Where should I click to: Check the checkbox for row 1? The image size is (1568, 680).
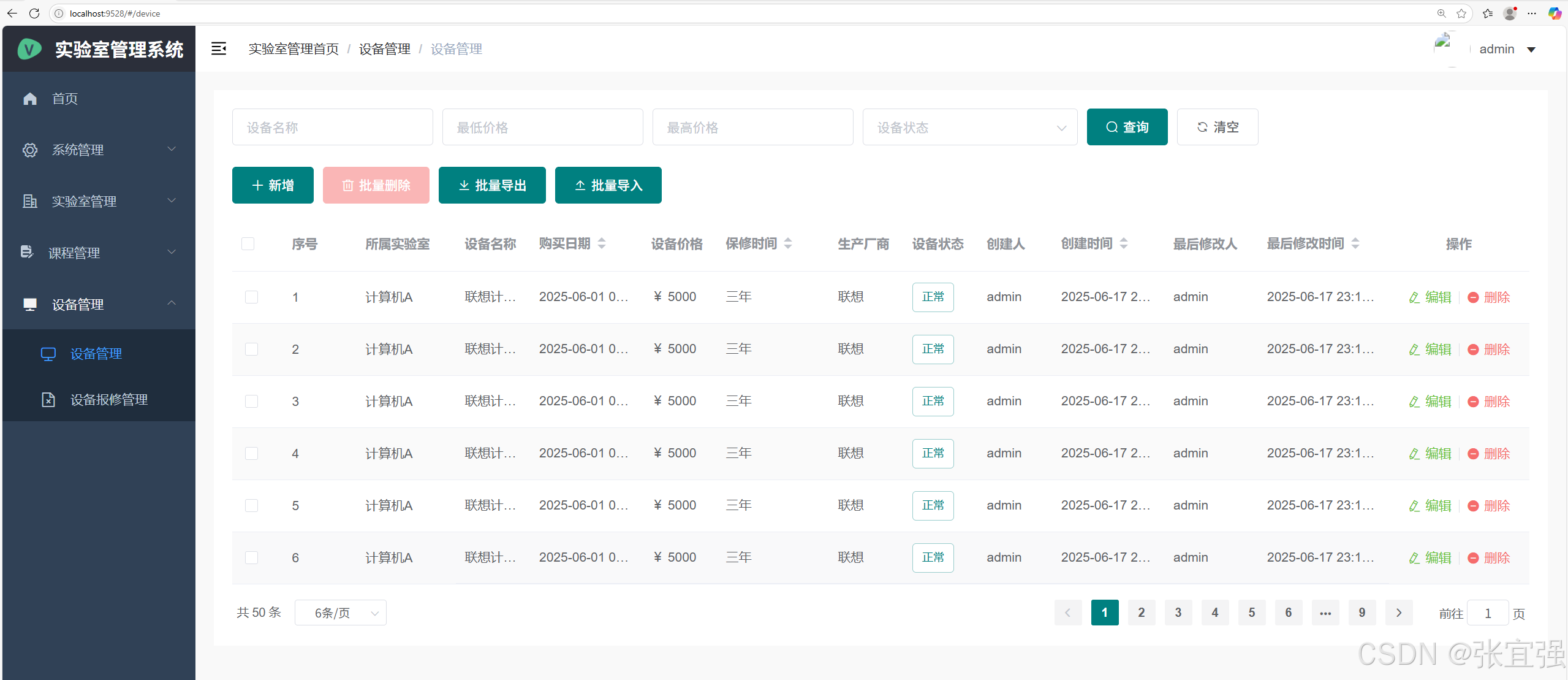[251, 297]
